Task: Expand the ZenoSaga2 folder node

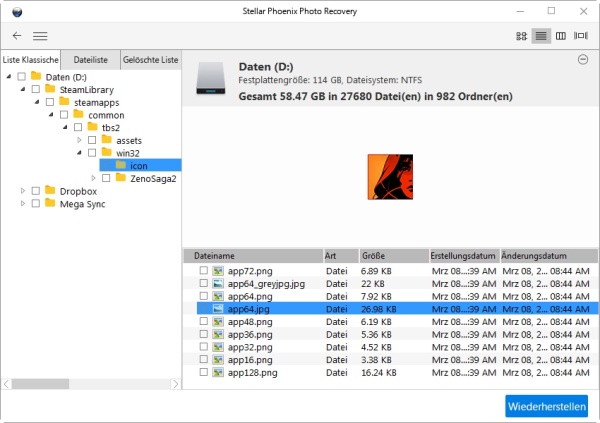Action: [94, 178]
